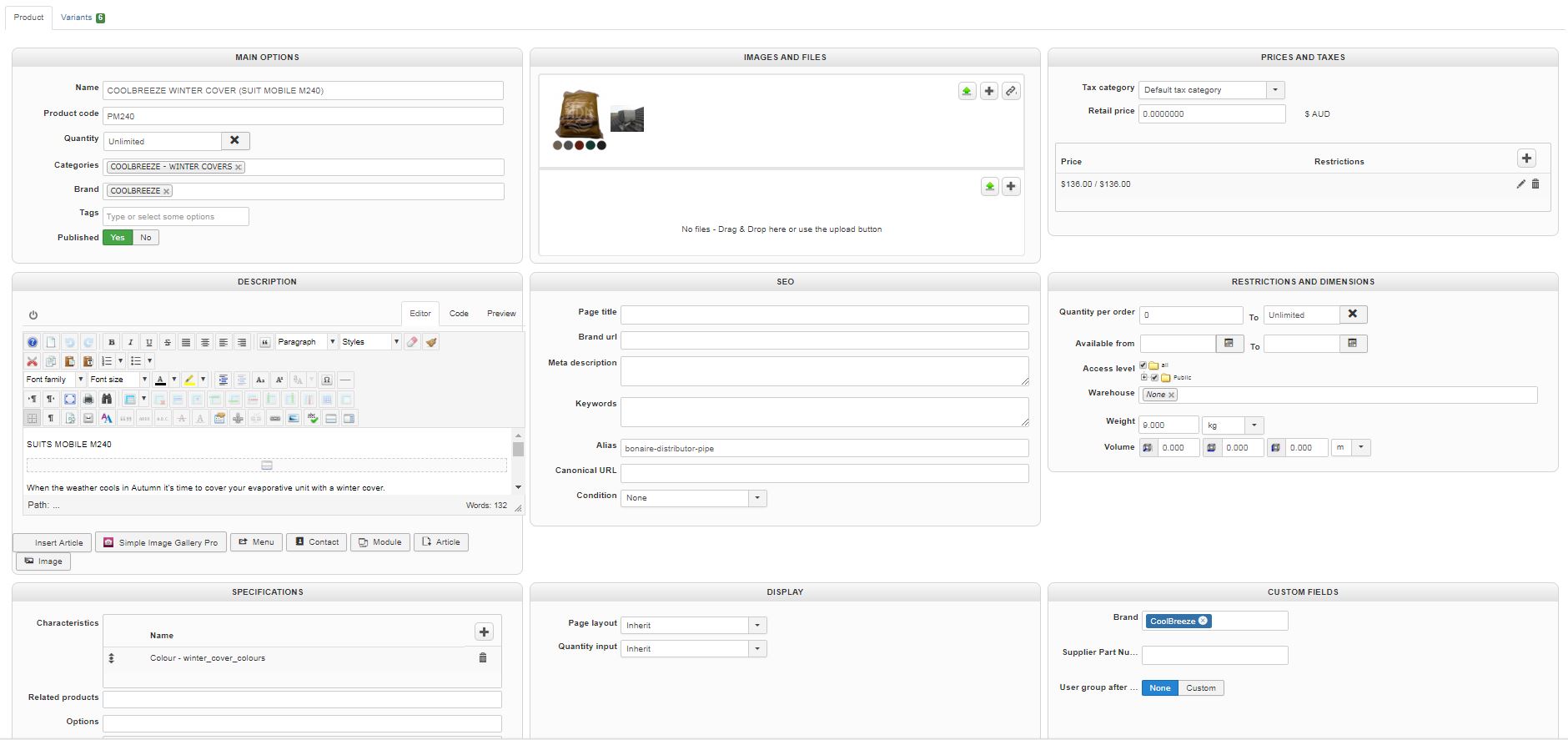
Task: Select Custom for User group after purchase
Action: point(1200,688)
